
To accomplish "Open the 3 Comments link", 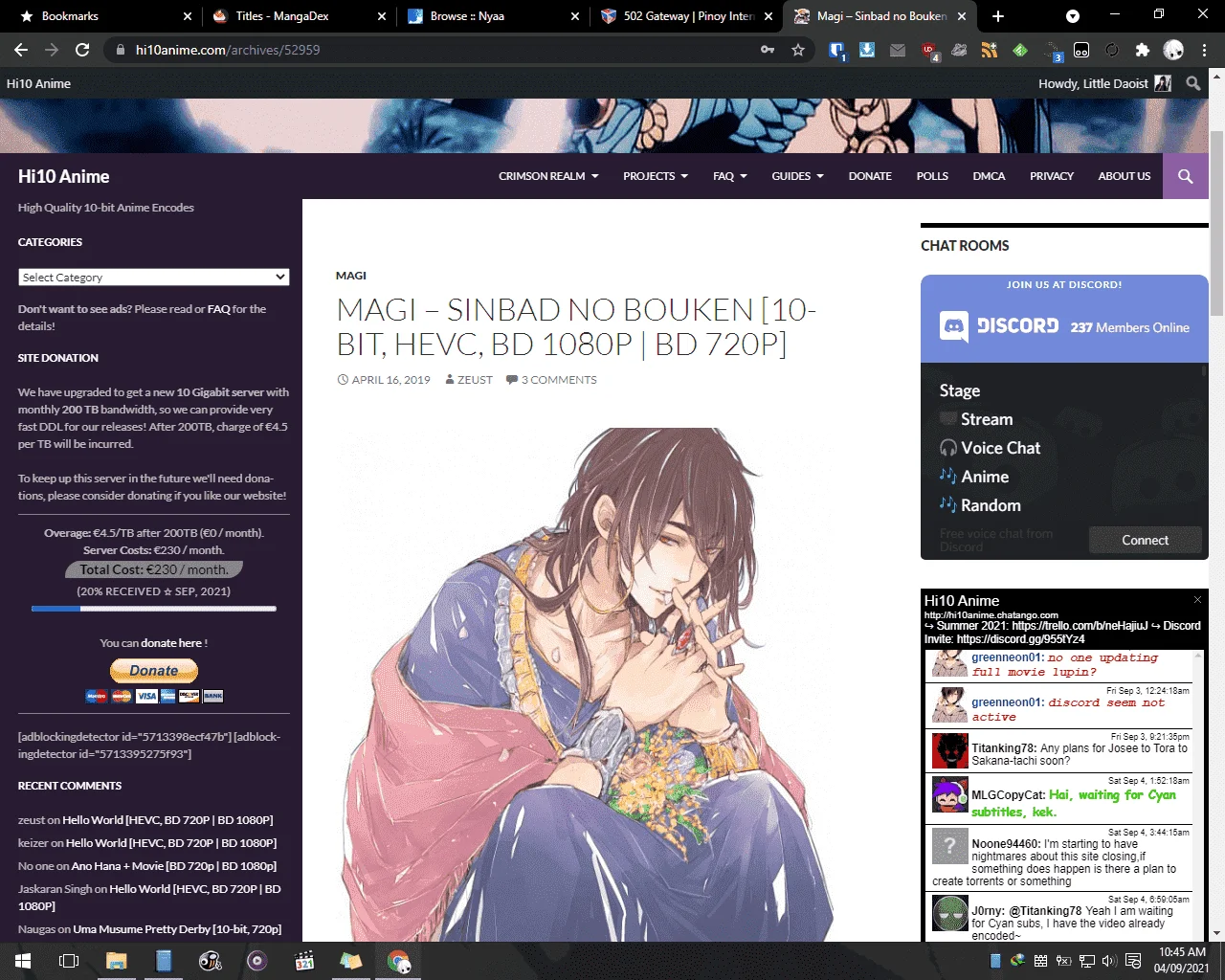I will coord(558,380).
